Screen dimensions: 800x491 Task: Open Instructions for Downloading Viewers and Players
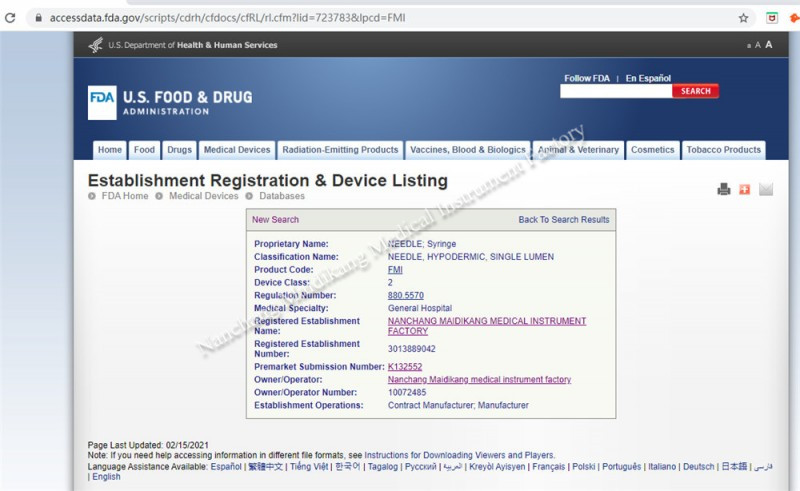(459, 455)
